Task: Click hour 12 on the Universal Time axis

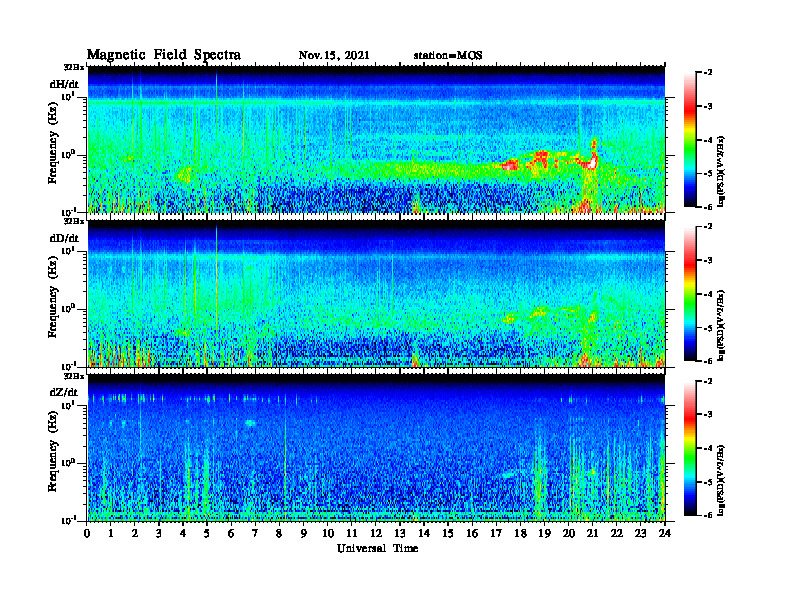Action: [376, 534]
